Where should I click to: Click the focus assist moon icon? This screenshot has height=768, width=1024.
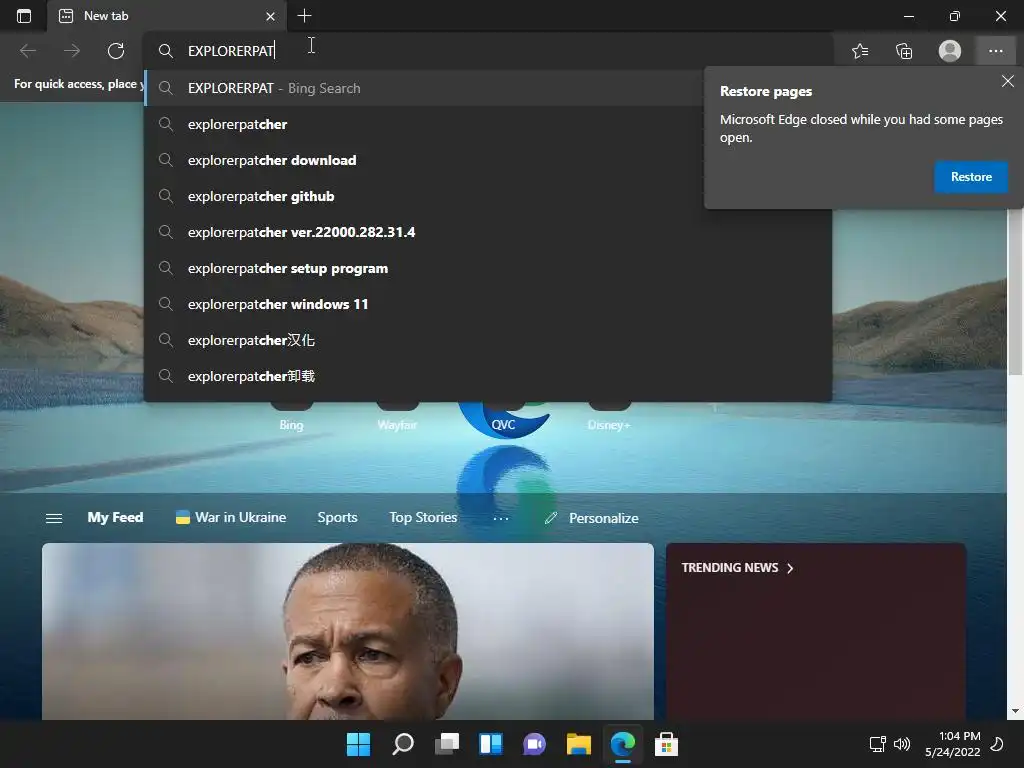click(997, 744)
